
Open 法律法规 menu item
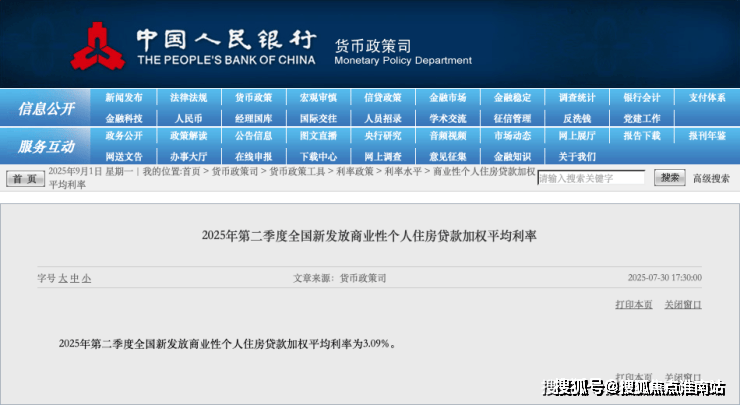coord(188,98)
